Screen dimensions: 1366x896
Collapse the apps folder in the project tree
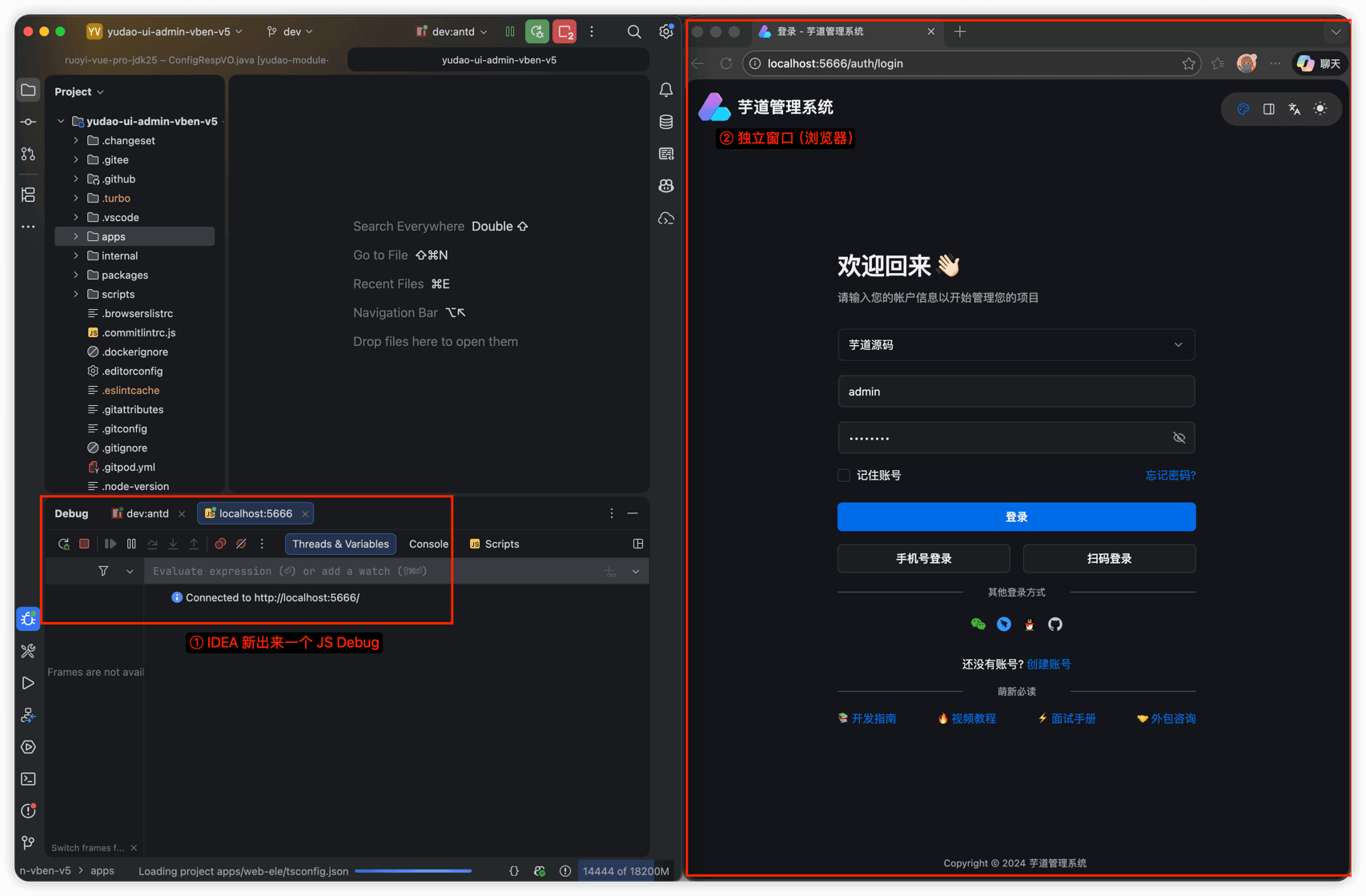click(74, 236)
